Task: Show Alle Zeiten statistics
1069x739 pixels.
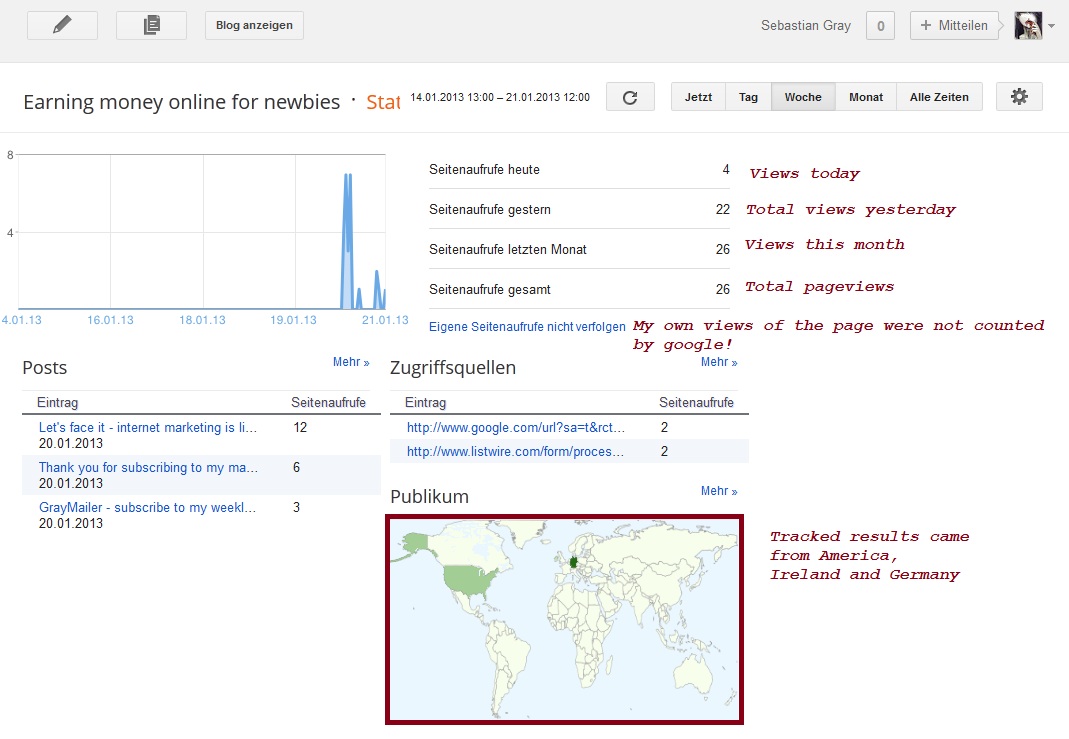Action: [x=933, y=97]
